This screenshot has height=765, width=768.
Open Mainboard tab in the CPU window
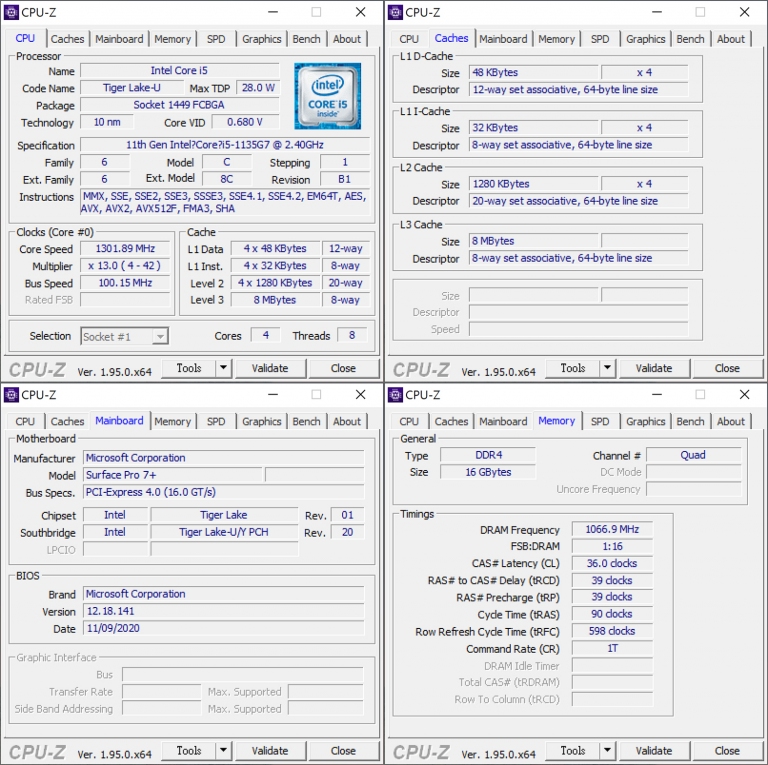119,39
